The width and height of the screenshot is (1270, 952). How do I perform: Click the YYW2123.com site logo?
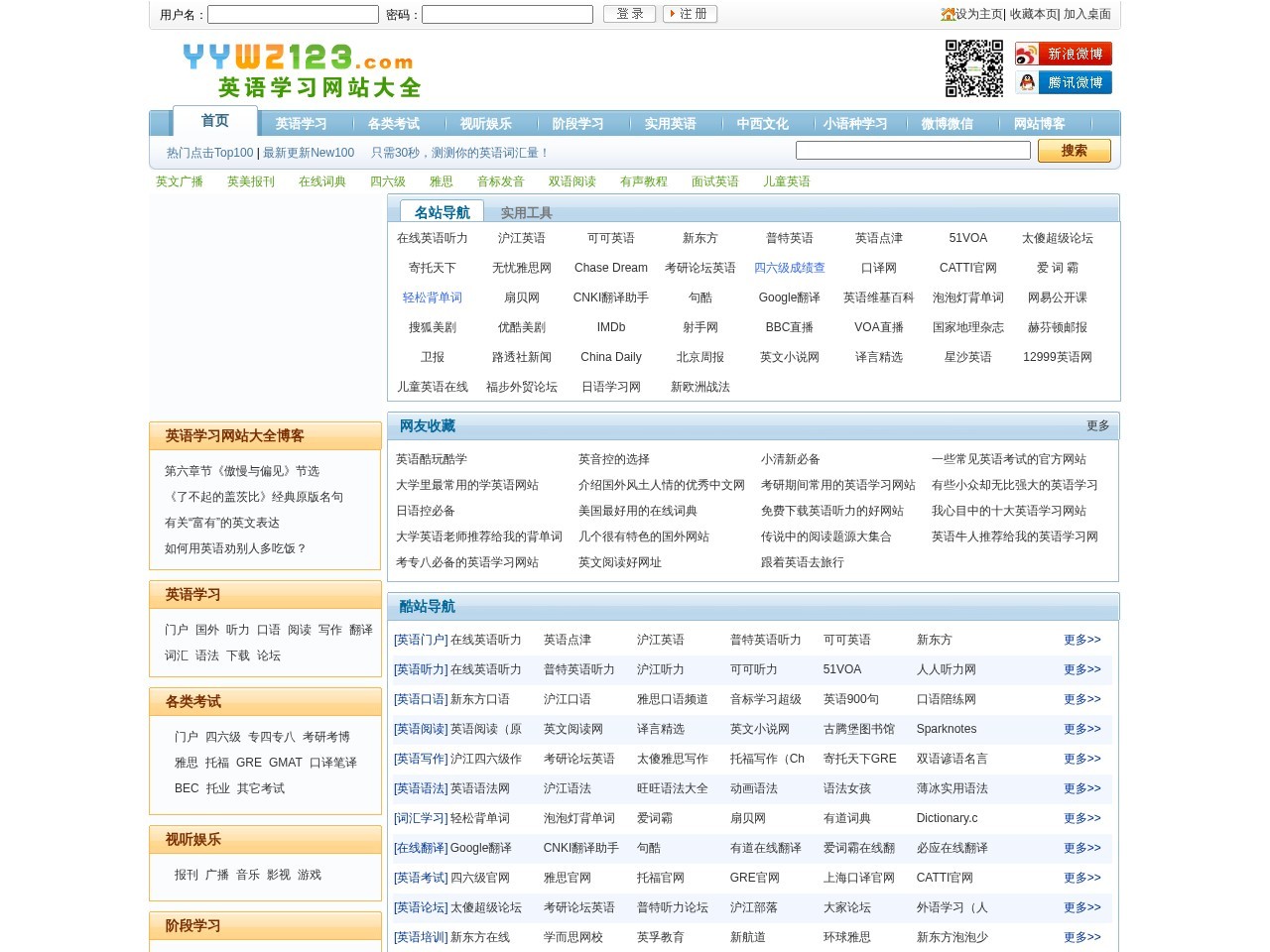[x=302, y=70]
